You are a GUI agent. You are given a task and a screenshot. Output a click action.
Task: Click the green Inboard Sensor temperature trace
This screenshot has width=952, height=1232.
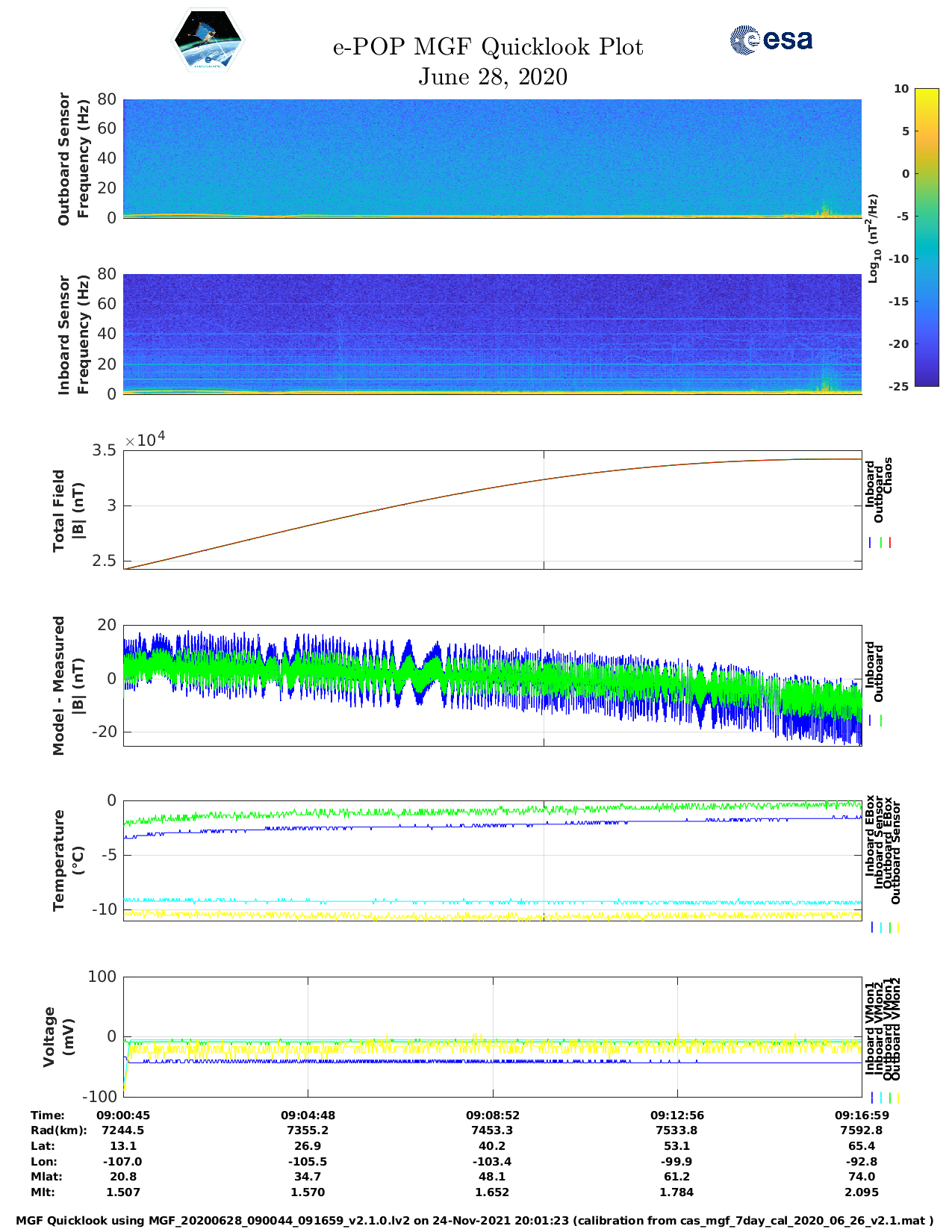448,811
